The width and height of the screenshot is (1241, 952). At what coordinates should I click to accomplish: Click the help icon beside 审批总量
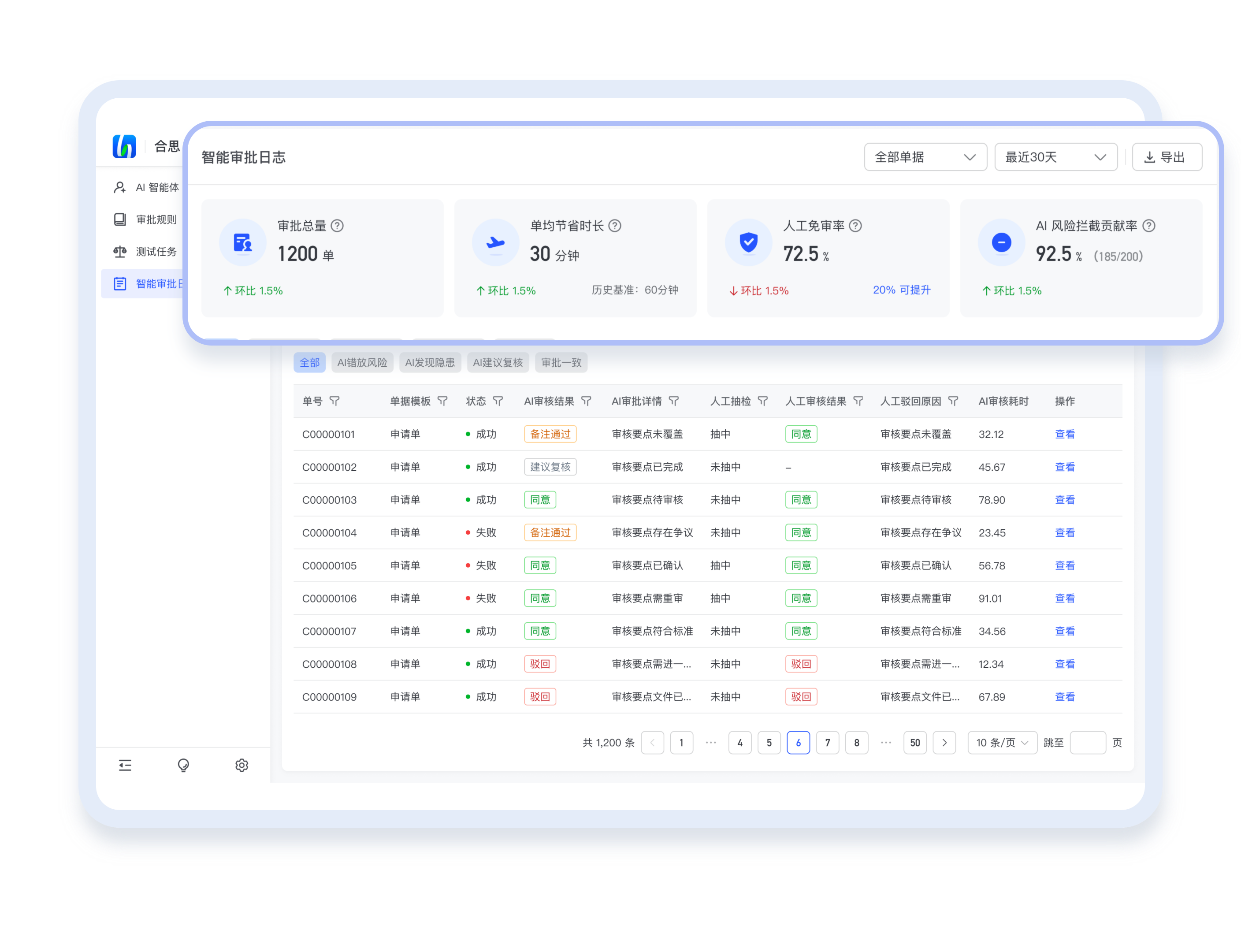coord(337,226)
